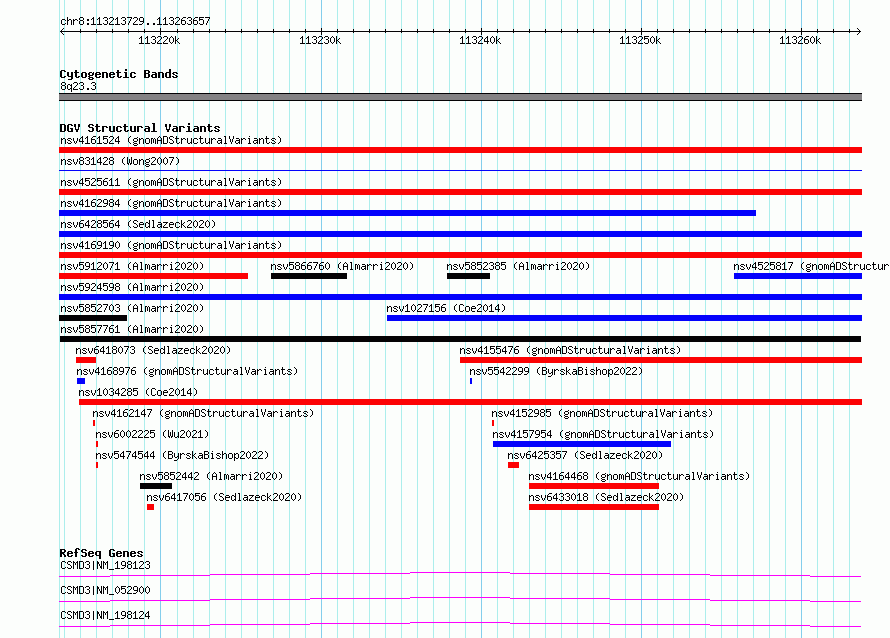Viewport: 890px width, 638px height.
Task: Click the 113240k ruler tick label
Action: 480,41
